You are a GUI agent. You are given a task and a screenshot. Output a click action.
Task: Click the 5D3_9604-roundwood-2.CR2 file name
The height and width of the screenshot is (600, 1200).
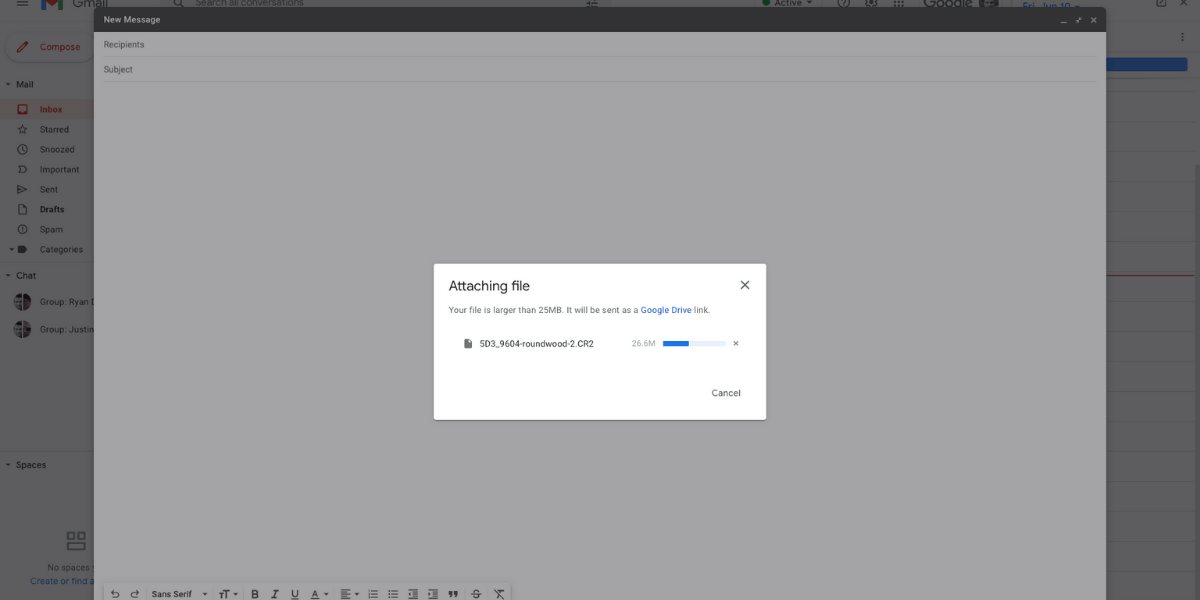(536, 344)
